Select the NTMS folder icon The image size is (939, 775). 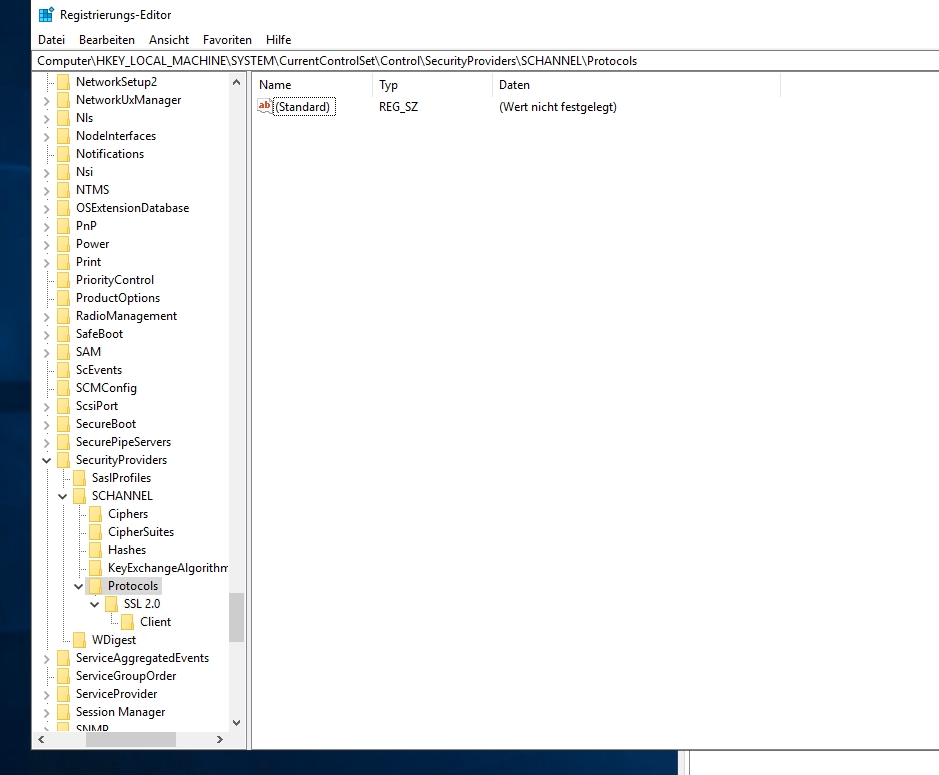coord(63,190)
